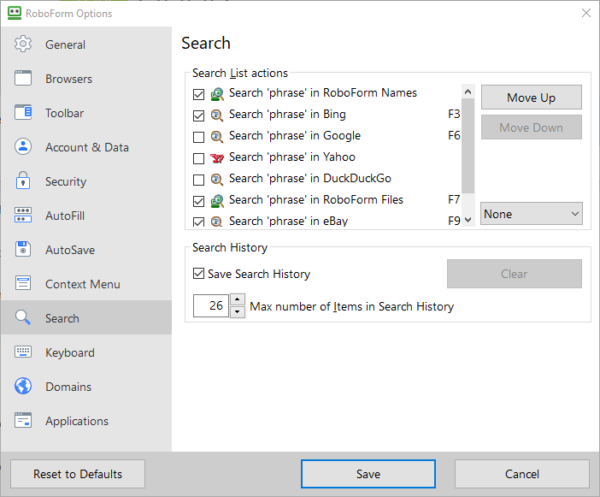
Task: Enable the Search 'phrase' in Google checkbox
Action: [x=198, y=136]
